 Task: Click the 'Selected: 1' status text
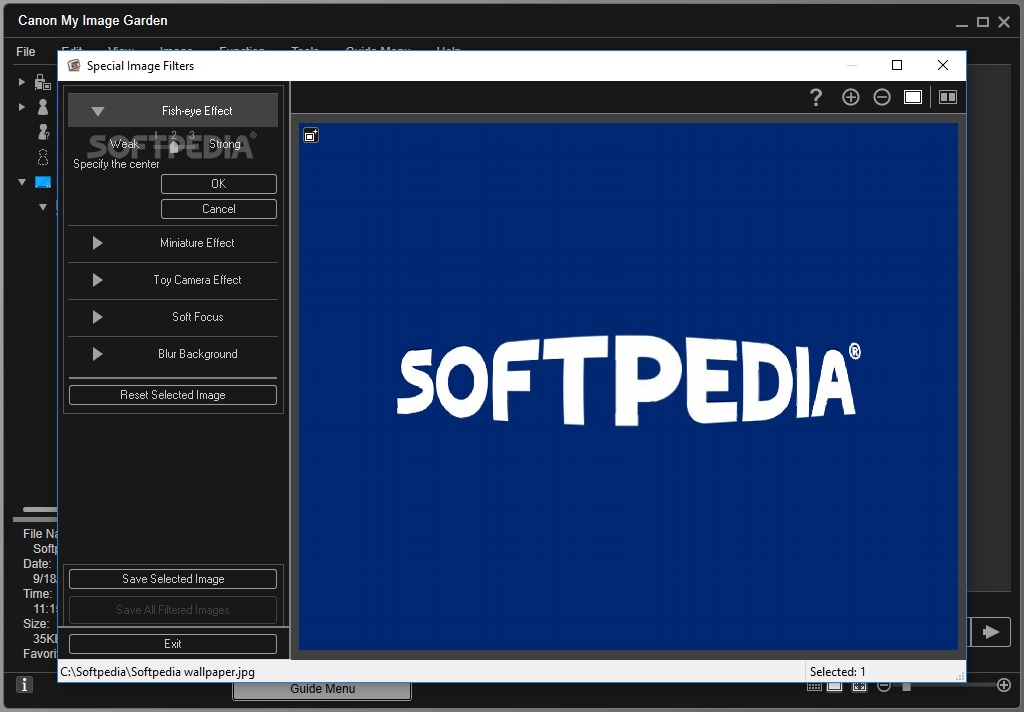click(837, 672)
